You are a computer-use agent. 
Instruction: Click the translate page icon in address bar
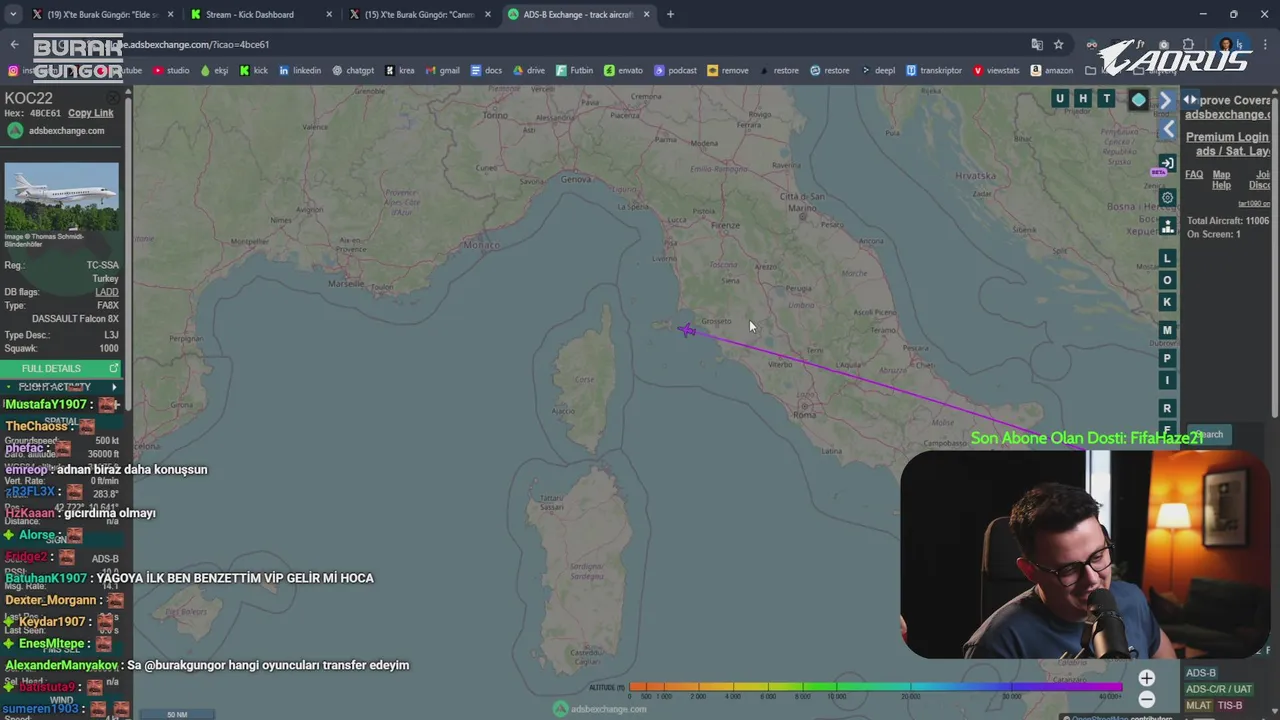[1037, 44]
